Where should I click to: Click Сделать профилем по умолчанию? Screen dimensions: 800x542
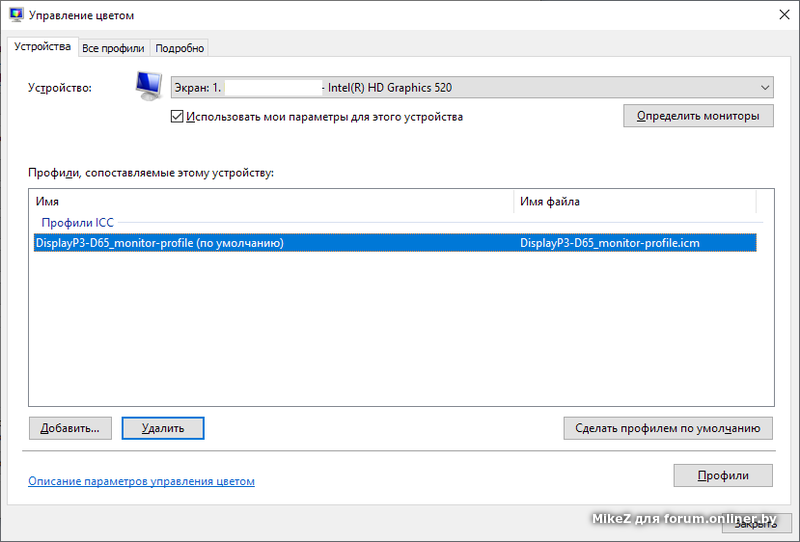pyautogui.click(x=668, y=428)
